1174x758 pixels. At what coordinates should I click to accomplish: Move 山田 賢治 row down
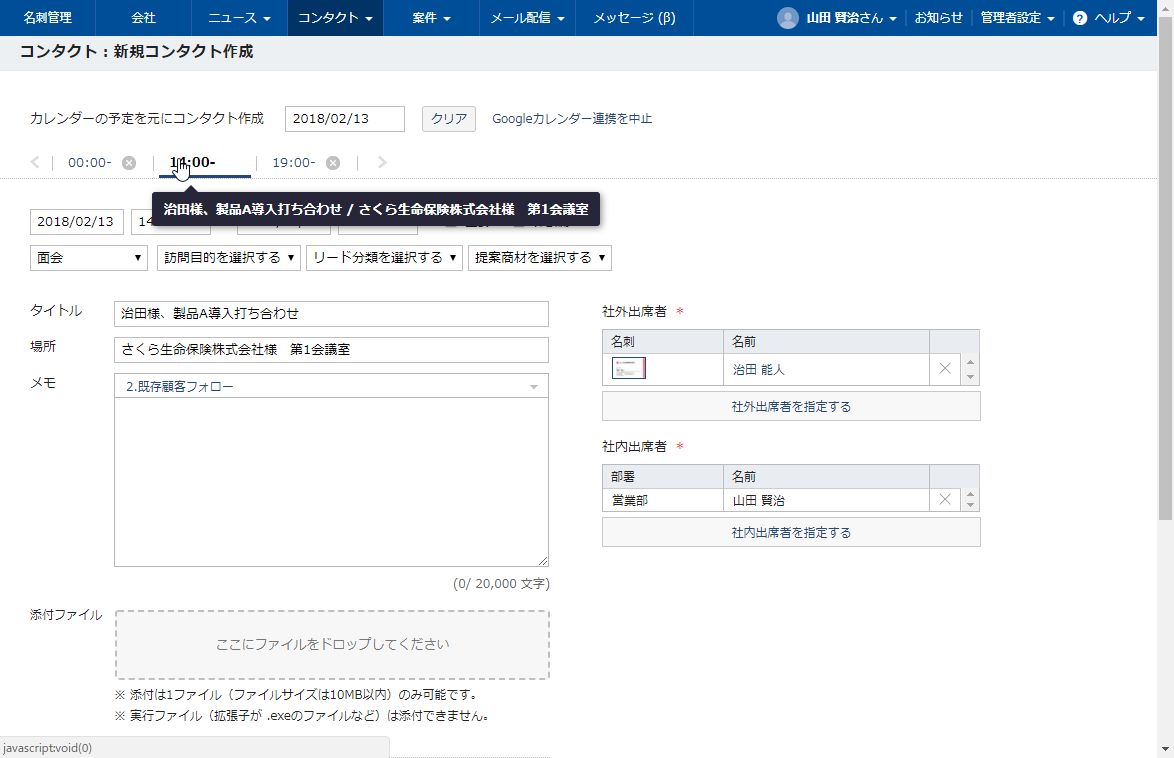tap(970, 505)
